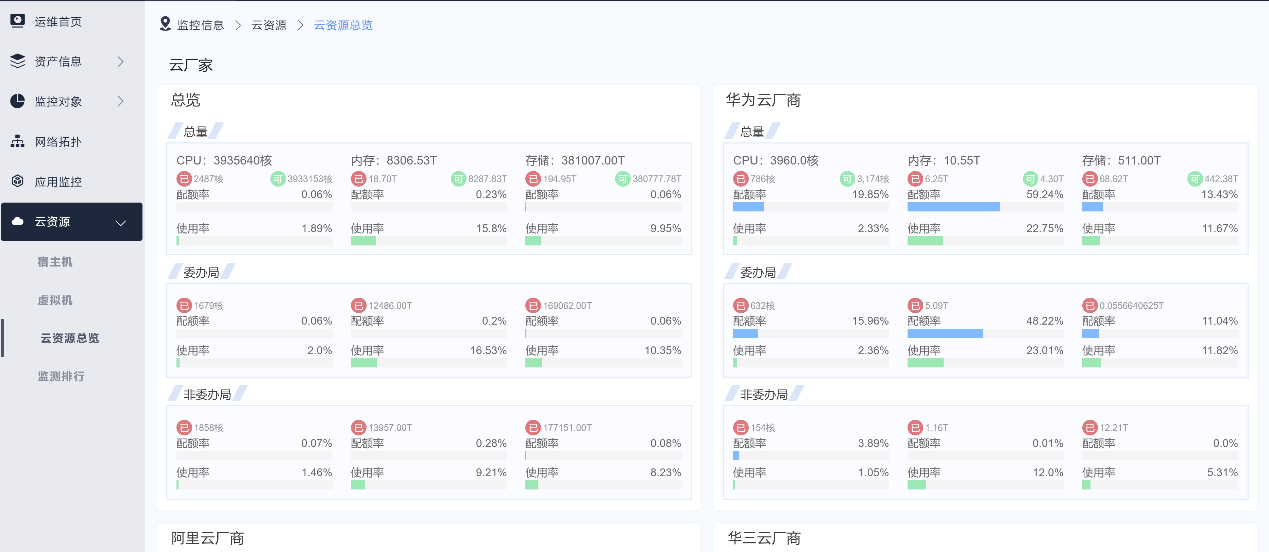Image resolution: width=1269 pixels, height=552 pixels.
Task: Expand the 资产信息 submenu chevron
Action: point(120,61)
